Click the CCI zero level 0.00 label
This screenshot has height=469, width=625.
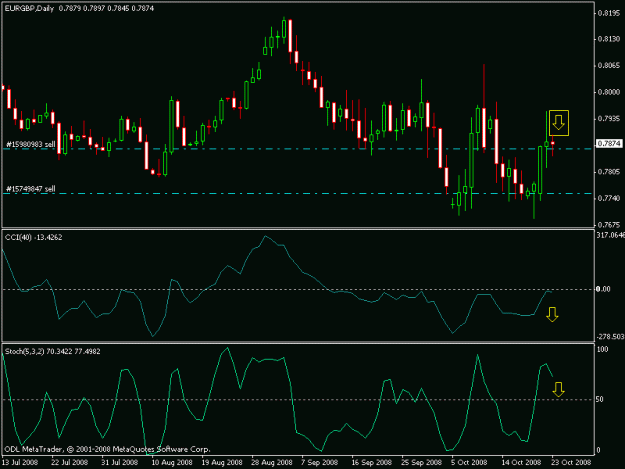pyautogui.click(x=603, y=289)
